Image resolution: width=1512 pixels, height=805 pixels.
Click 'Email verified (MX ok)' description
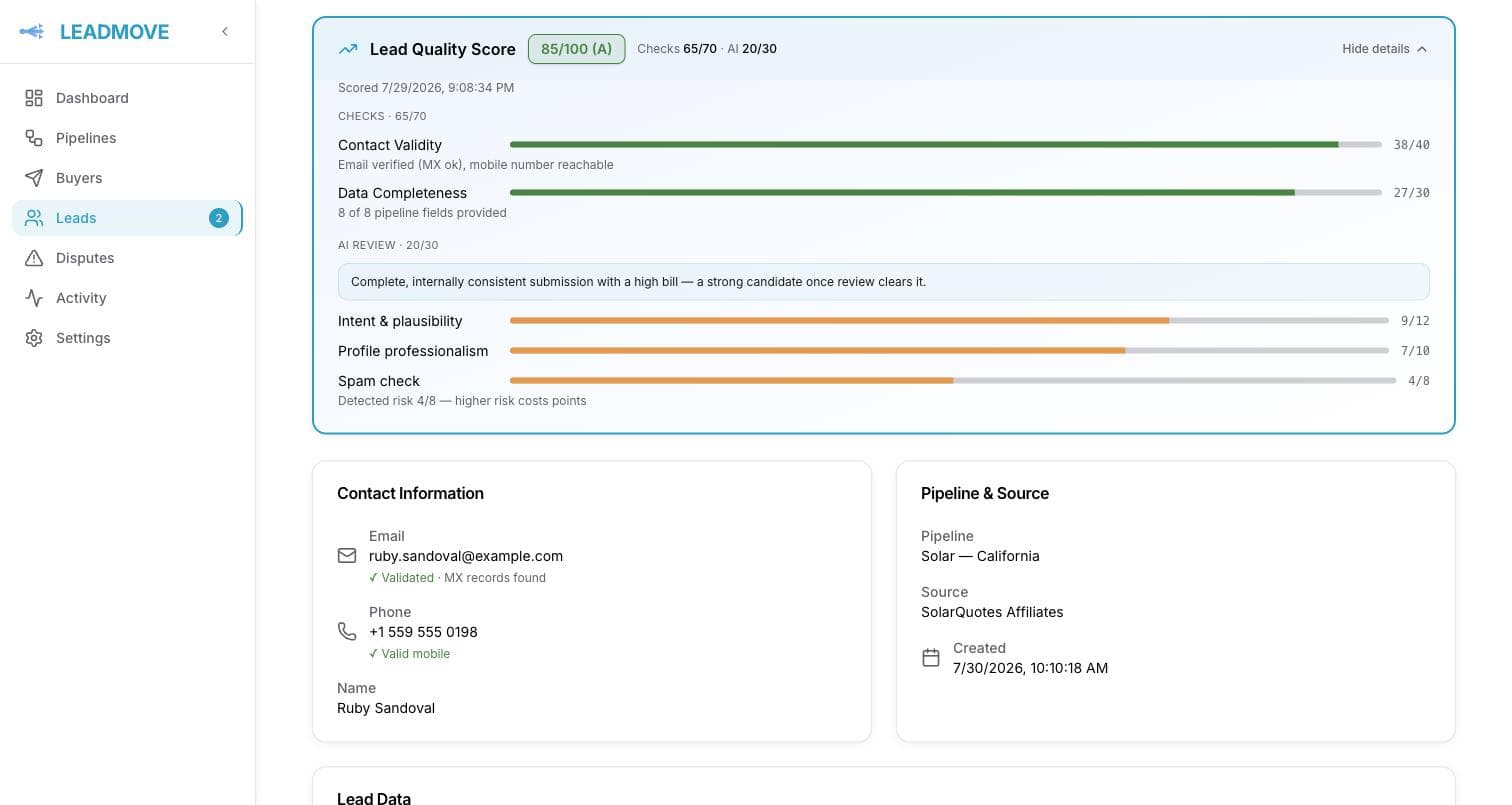click(476, 165)
